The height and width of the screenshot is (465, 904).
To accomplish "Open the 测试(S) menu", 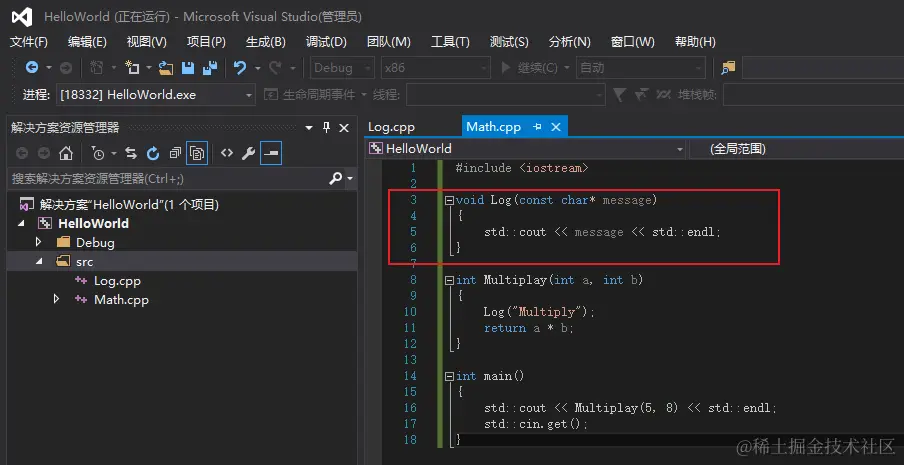I will coord(509,42).
